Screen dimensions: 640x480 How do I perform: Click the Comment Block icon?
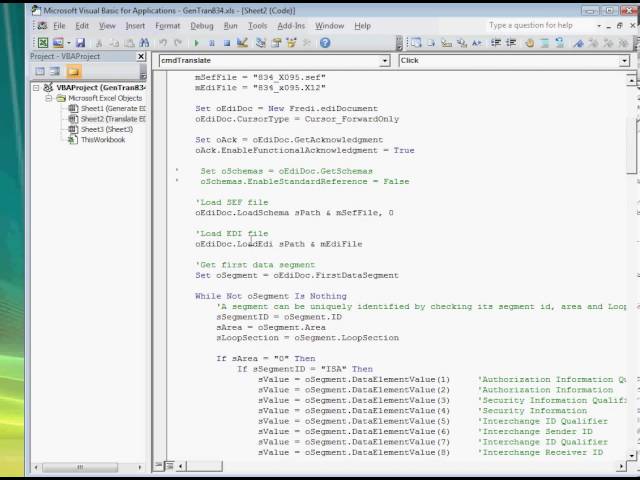pyautogui.click(x=544, y=42)
